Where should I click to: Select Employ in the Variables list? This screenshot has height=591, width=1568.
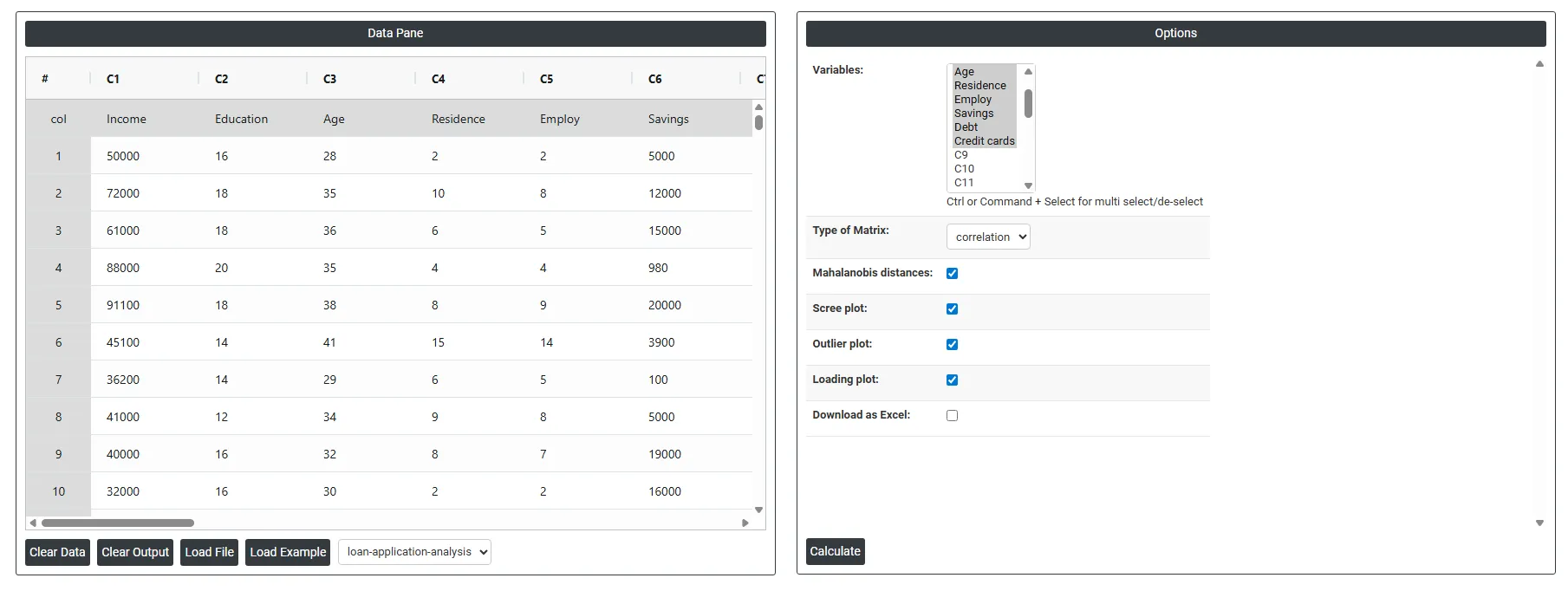coord(984,100)
